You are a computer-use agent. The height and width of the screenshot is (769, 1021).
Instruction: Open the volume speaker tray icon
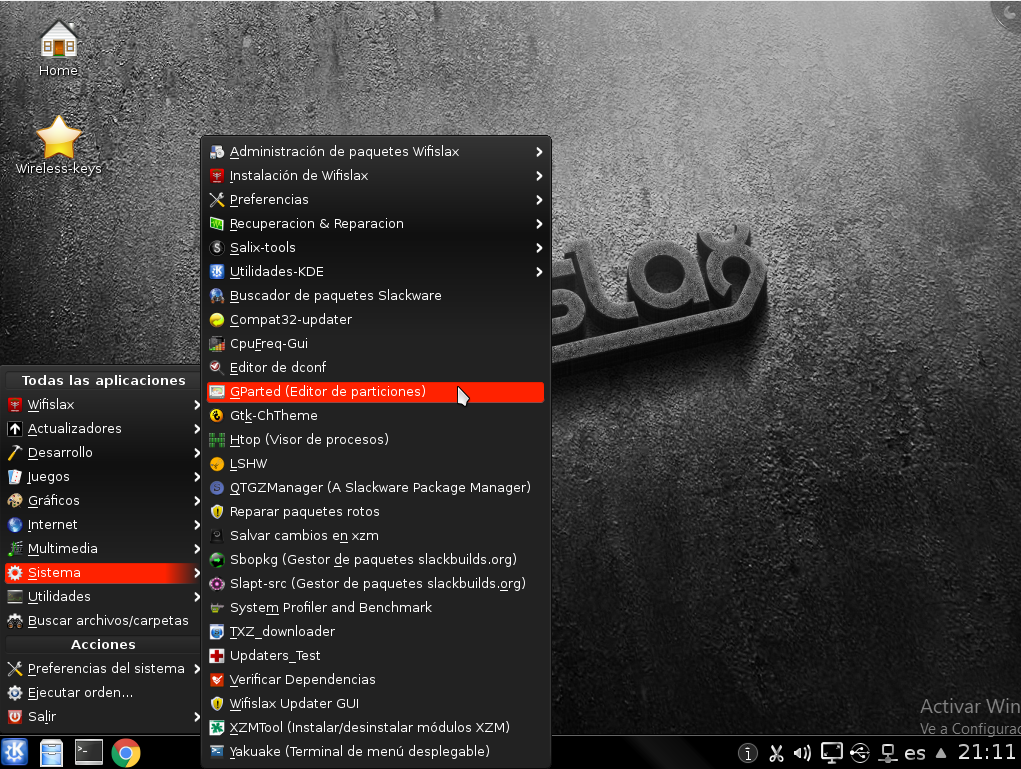click(802, 753)
